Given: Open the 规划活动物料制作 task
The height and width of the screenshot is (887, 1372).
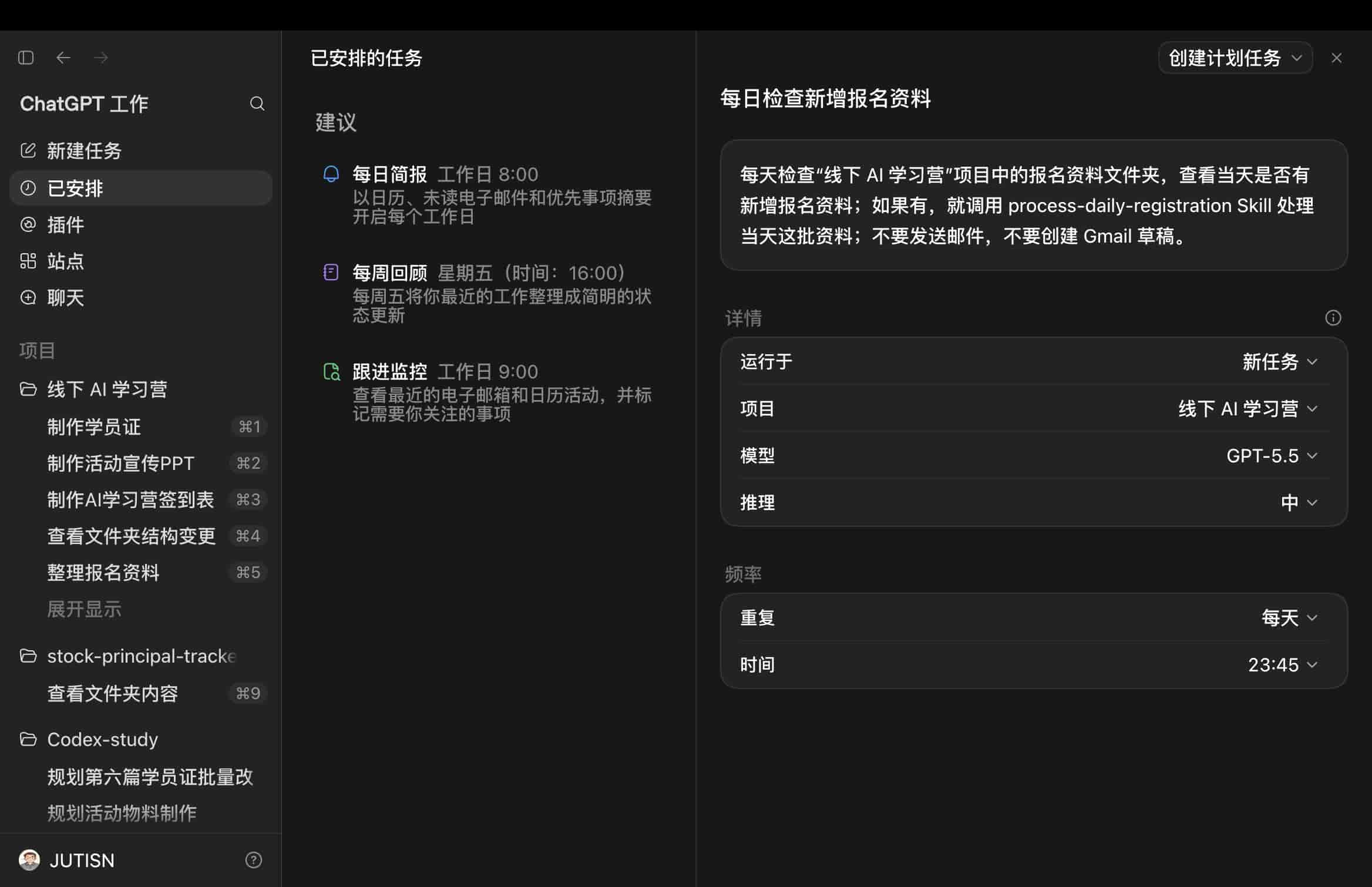Looking at the screenshot, I should 141,813.
